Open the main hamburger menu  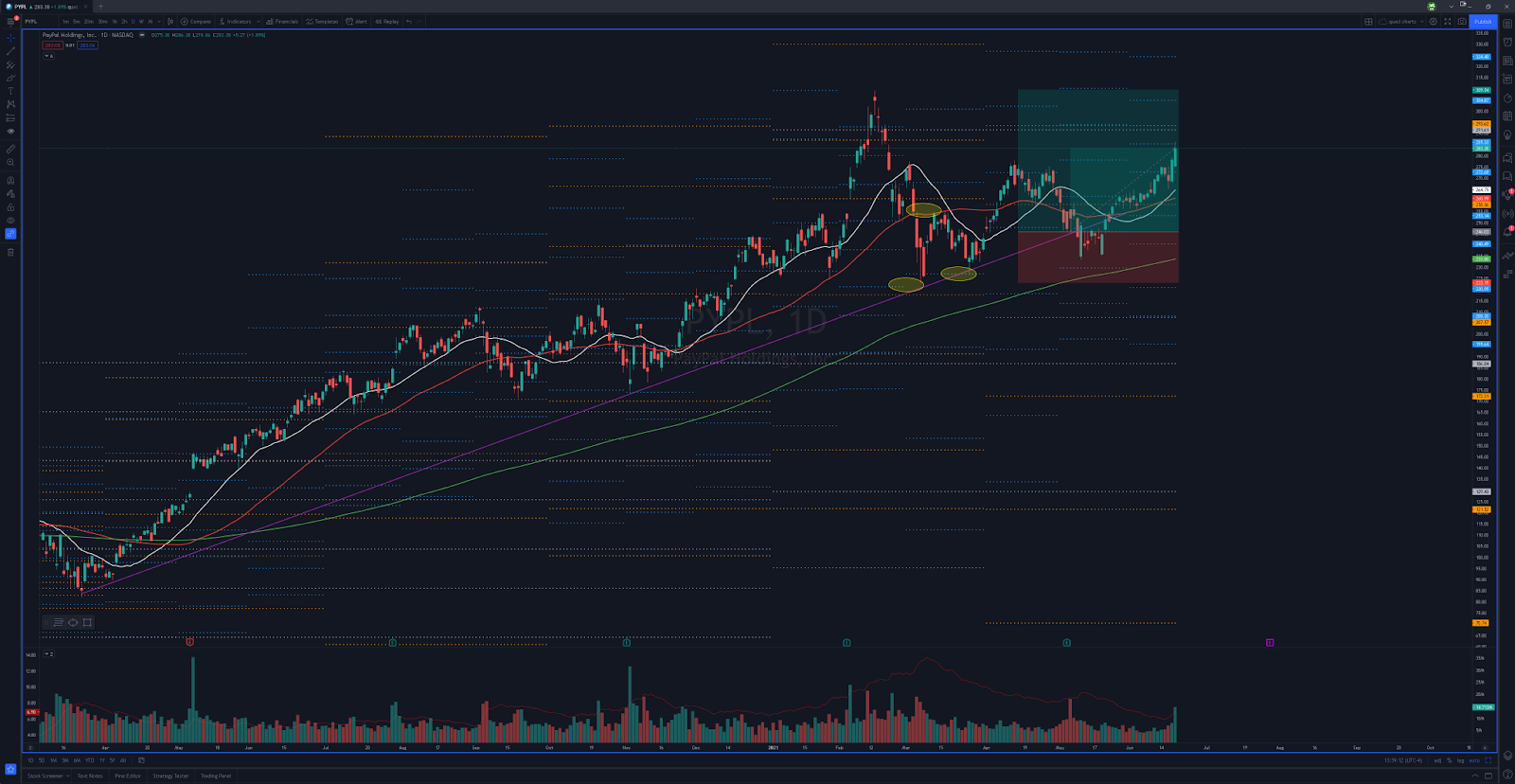click(x=10, y=21)
